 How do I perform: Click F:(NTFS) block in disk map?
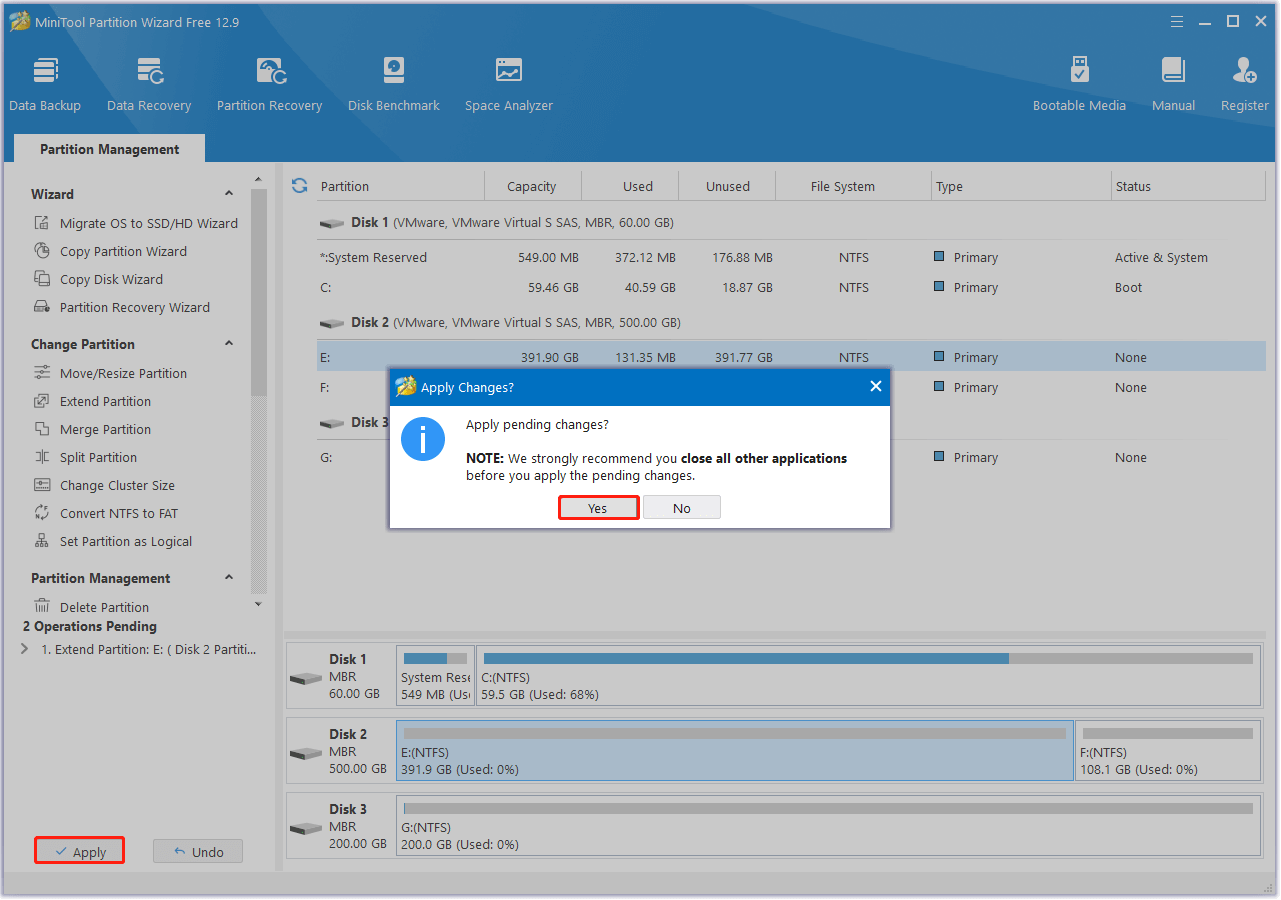(1168, 750)
